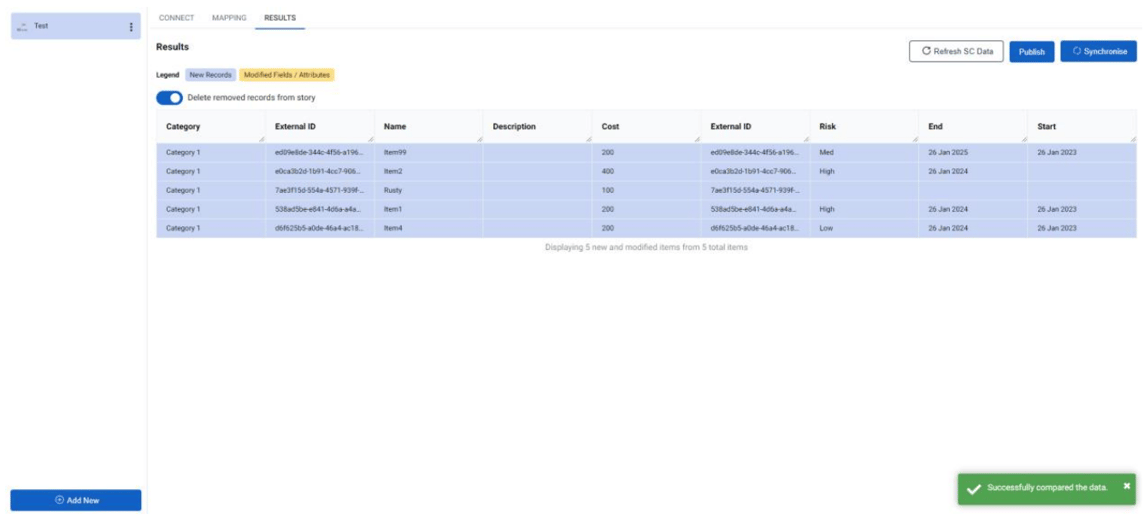Select the Results tab
Image resolution: width=1144 pixels, height=519 pixels.
[280, 18]
